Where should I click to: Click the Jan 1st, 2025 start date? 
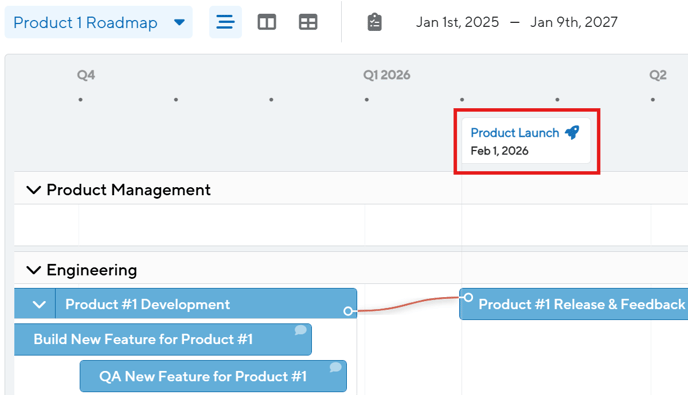click(x=457, y=22)
